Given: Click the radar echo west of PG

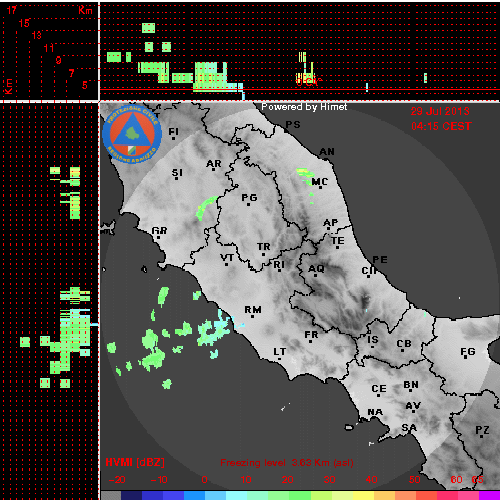Looking at the screenshot, I should pyautogui.click(x=206, y=208).
